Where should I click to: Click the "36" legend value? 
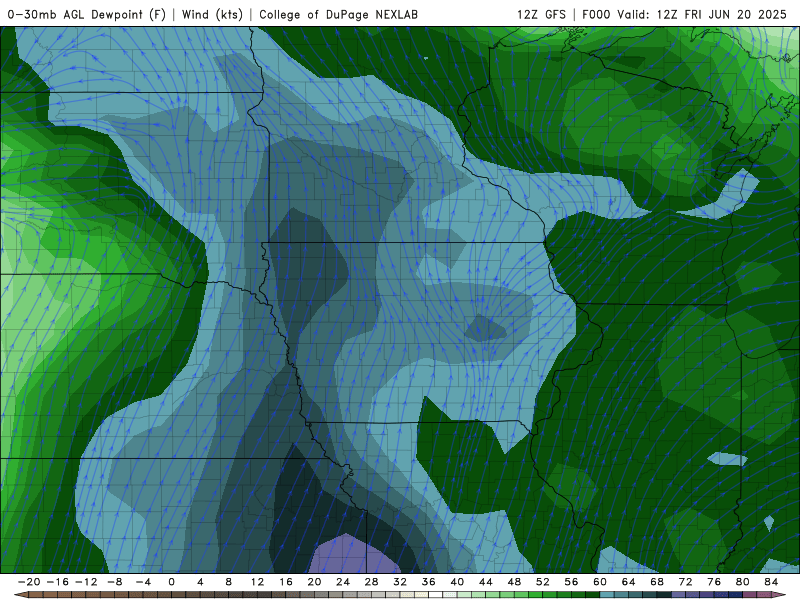point(429,582)
